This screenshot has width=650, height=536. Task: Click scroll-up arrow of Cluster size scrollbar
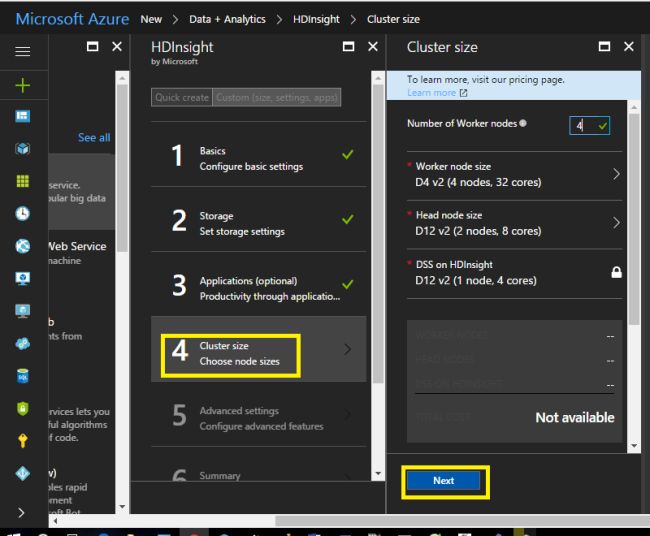pos(634,107)
